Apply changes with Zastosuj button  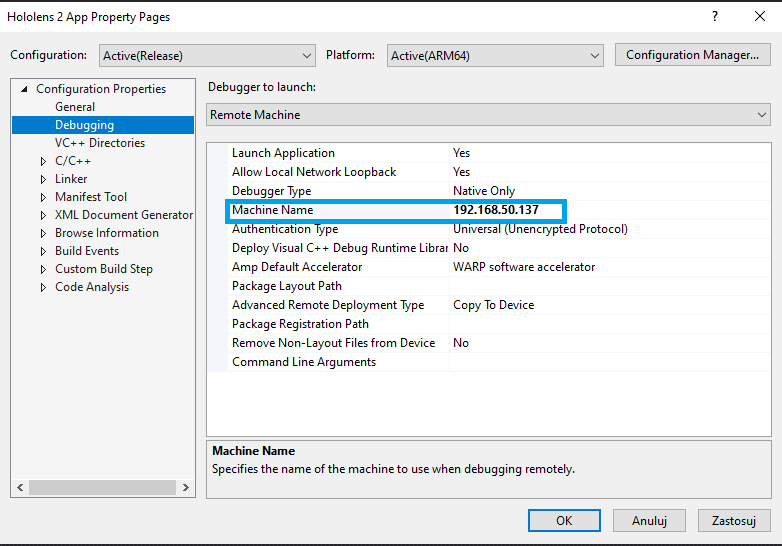(734, 521)
